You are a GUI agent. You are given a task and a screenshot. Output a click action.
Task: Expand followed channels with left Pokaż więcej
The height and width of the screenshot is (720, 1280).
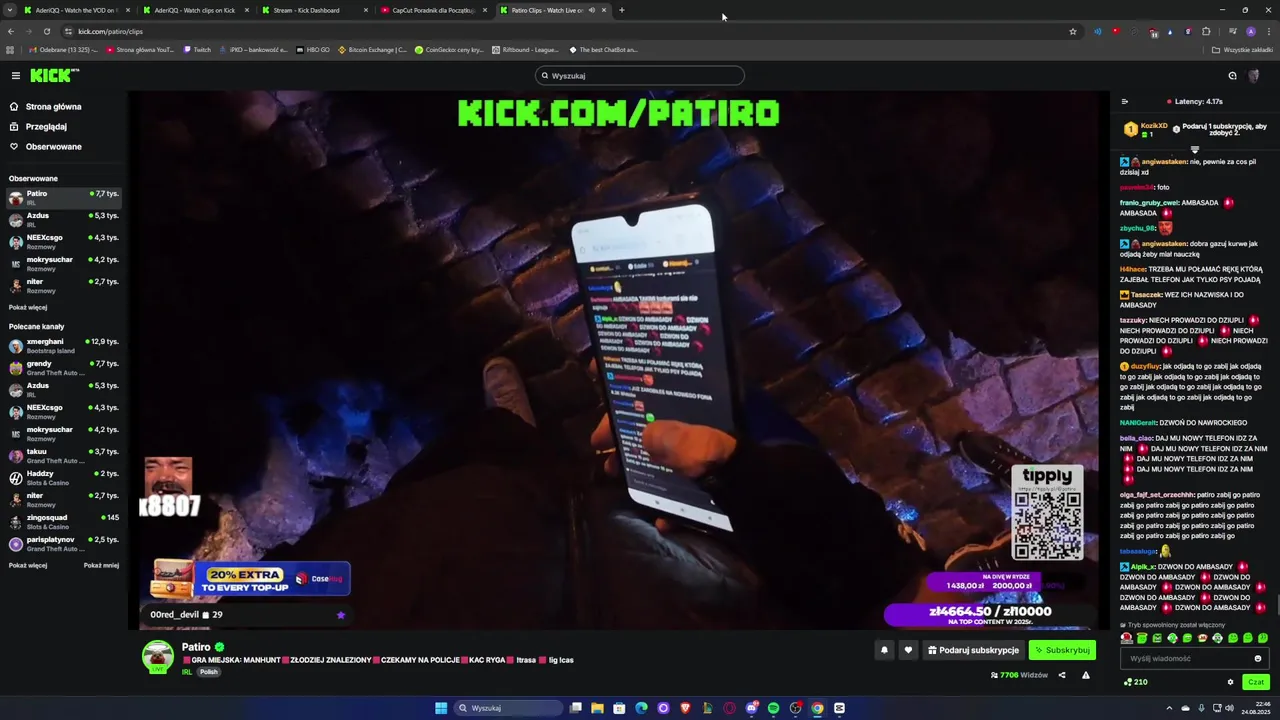click(28, 307)
